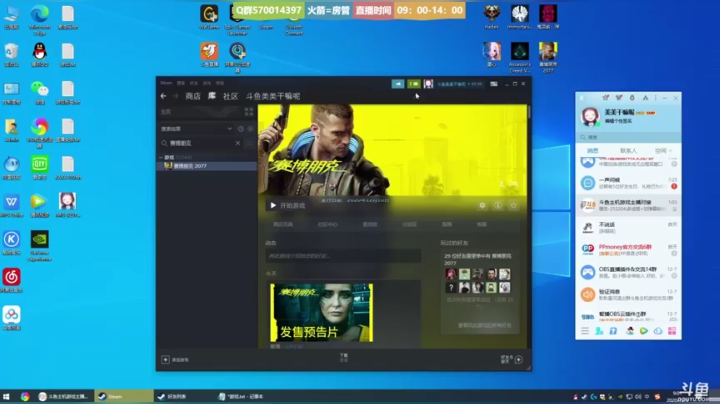The height and width of the screenshot is (404, 720).
Task: Open game settings gear icon
Action: tap(482, 205)
